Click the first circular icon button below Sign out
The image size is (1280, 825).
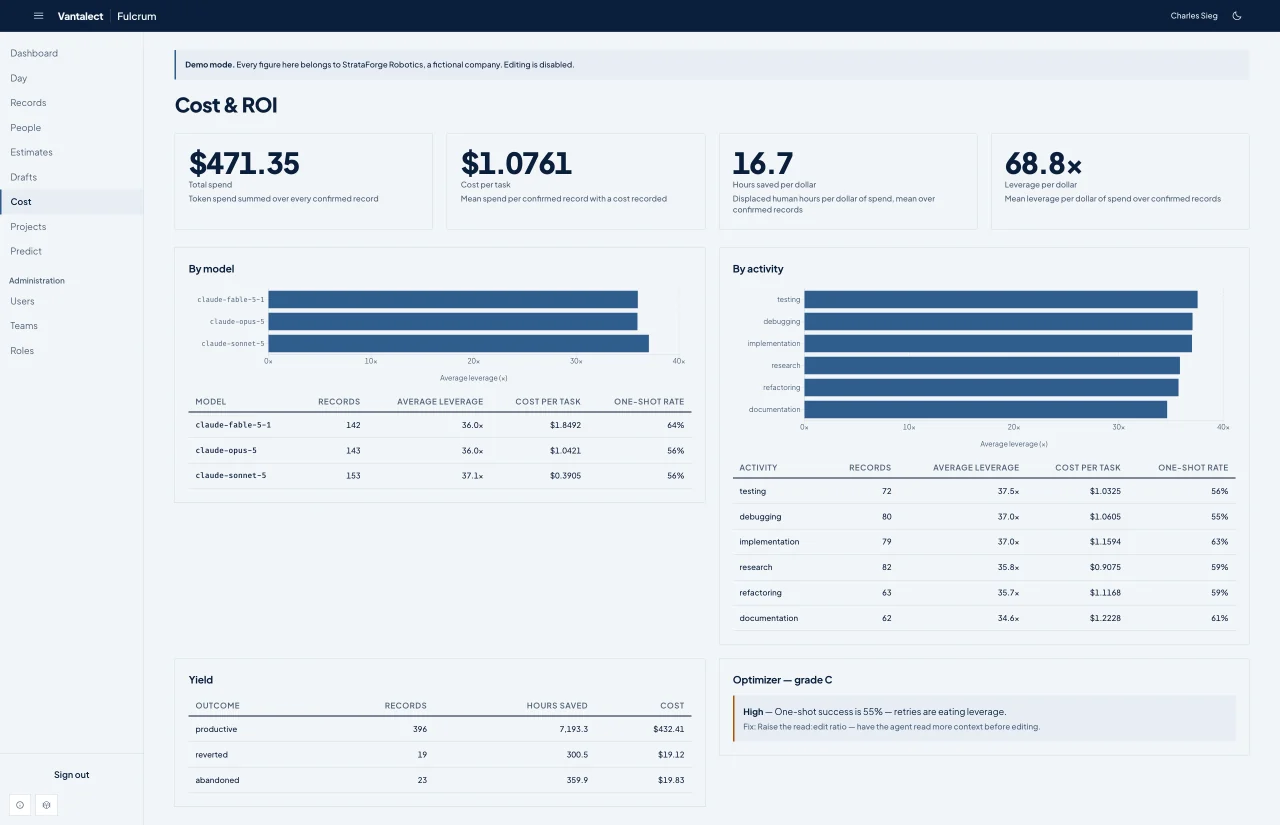click(x=20, y=804)
